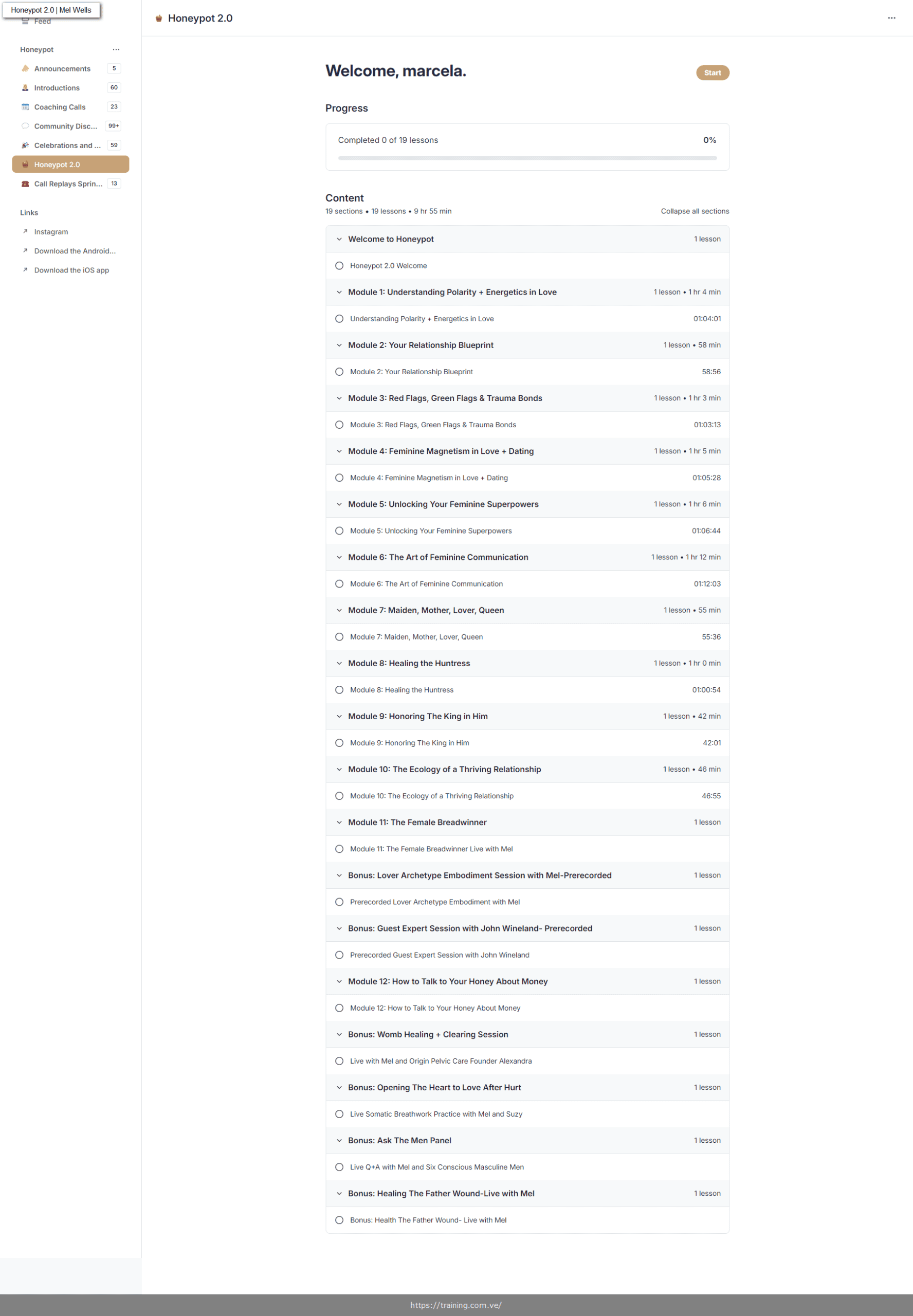Click the Celebrations party popper icon
Viewport: 913px width, 1316px height.
[25, 145]
